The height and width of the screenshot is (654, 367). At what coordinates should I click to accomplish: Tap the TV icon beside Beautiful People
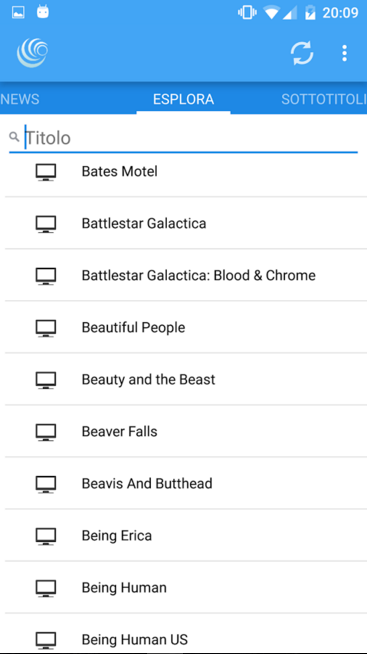coord(46,328)
